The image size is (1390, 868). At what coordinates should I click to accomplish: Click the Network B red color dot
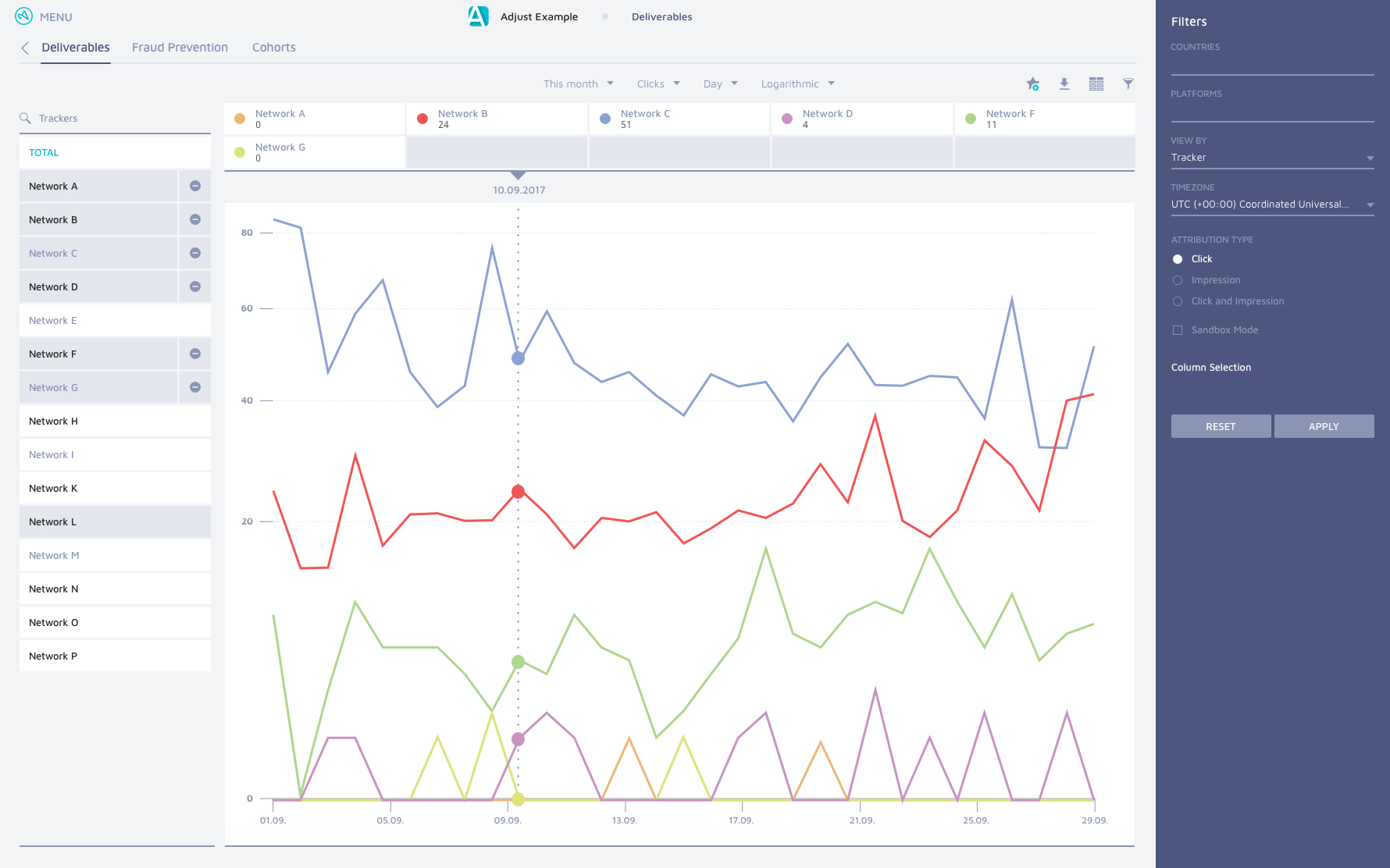point(422,118)
